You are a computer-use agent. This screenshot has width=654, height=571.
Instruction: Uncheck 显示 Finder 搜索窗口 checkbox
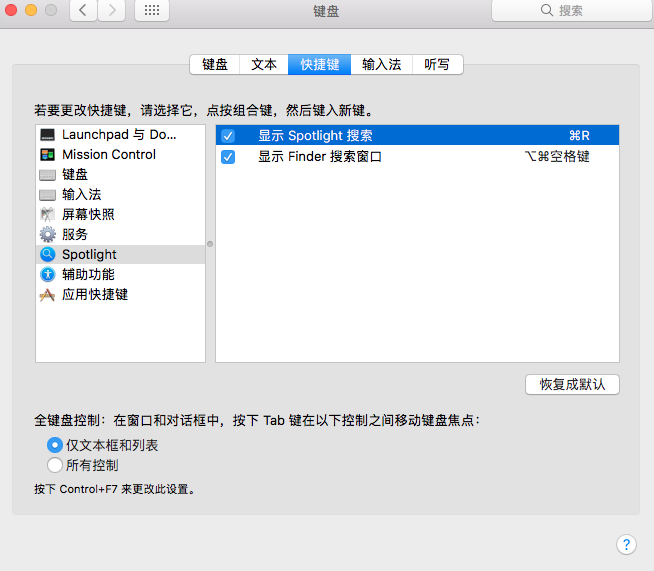click(x=228, y=157)
